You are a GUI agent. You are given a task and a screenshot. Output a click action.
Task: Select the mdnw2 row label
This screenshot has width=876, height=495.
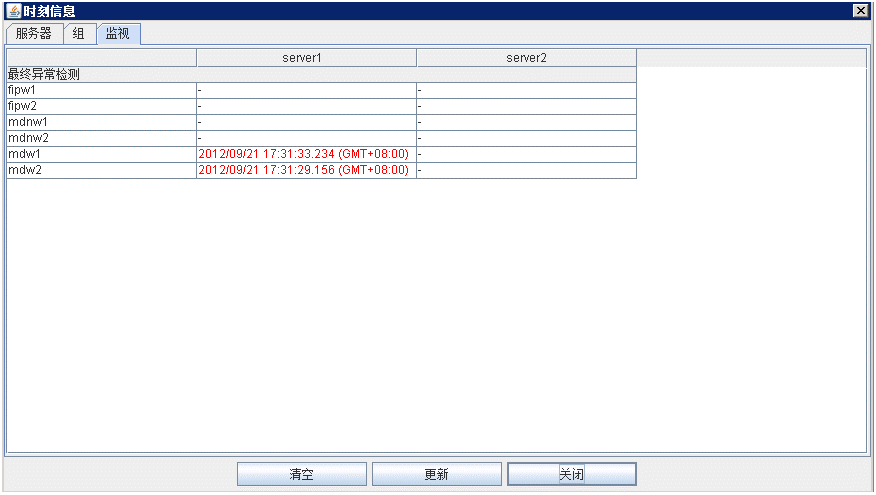101,138
